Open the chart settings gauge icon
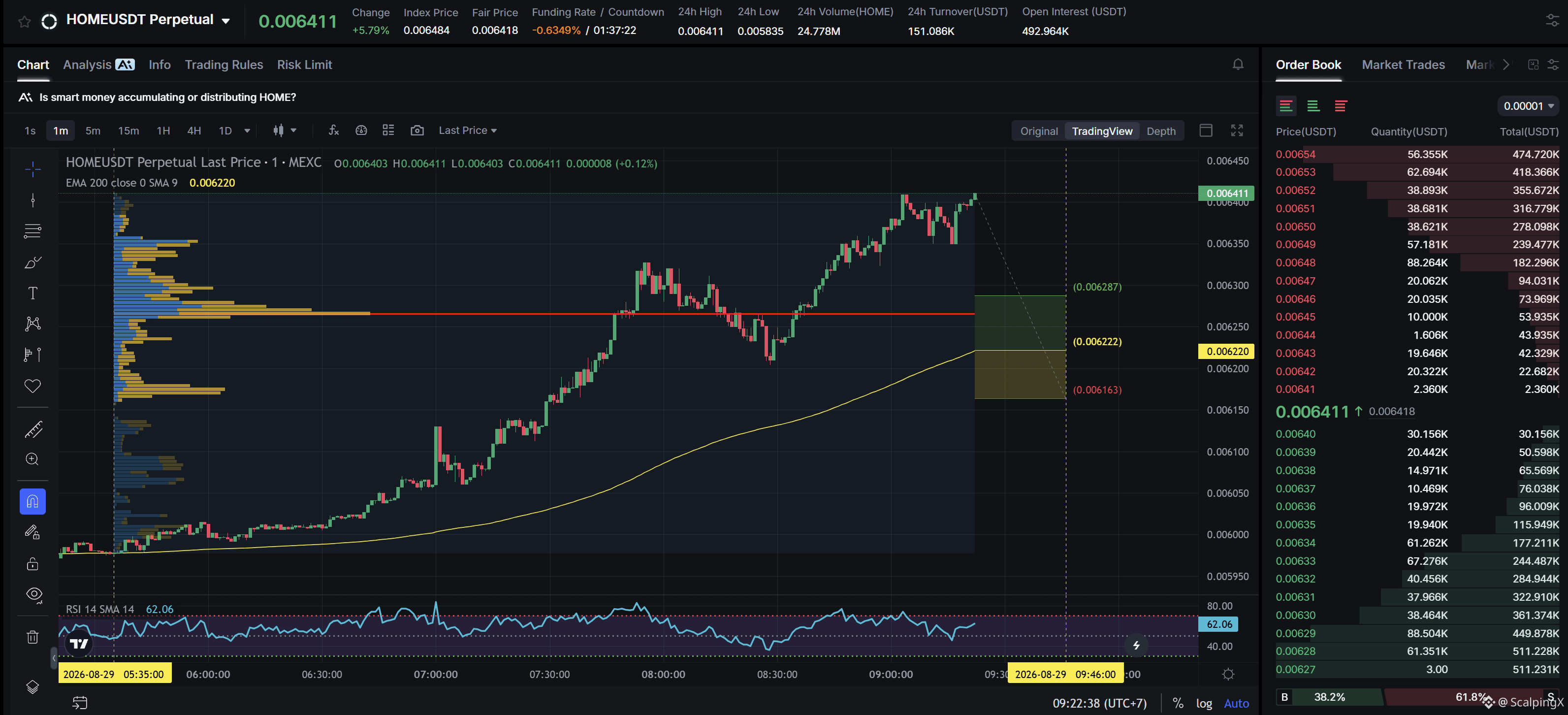Image resolution: width=1568 pixels, height=715 pixels. point(361,130)
